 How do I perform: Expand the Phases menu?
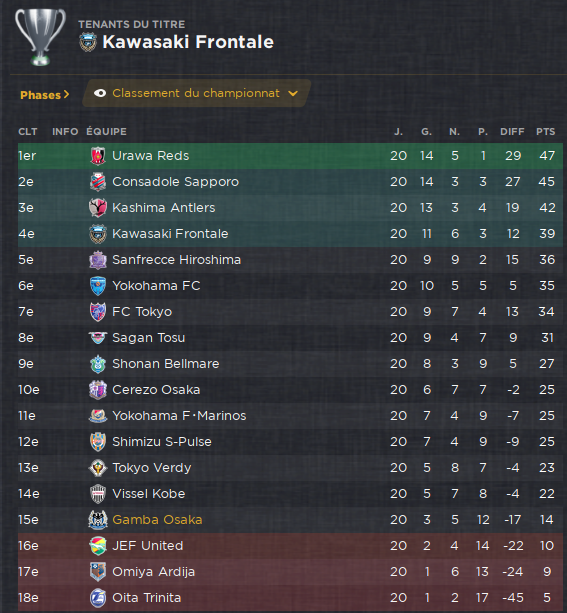tap(45, 95)
